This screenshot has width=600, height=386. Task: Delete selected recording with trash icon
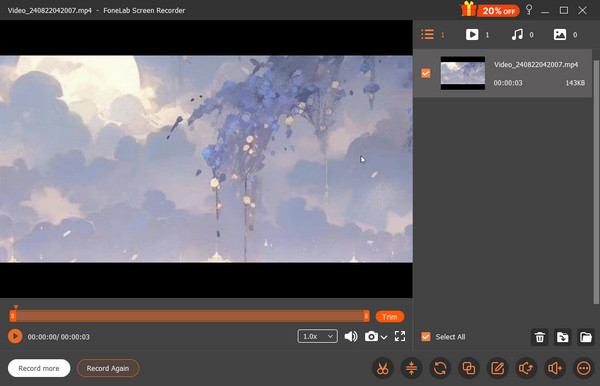point(540,337)
